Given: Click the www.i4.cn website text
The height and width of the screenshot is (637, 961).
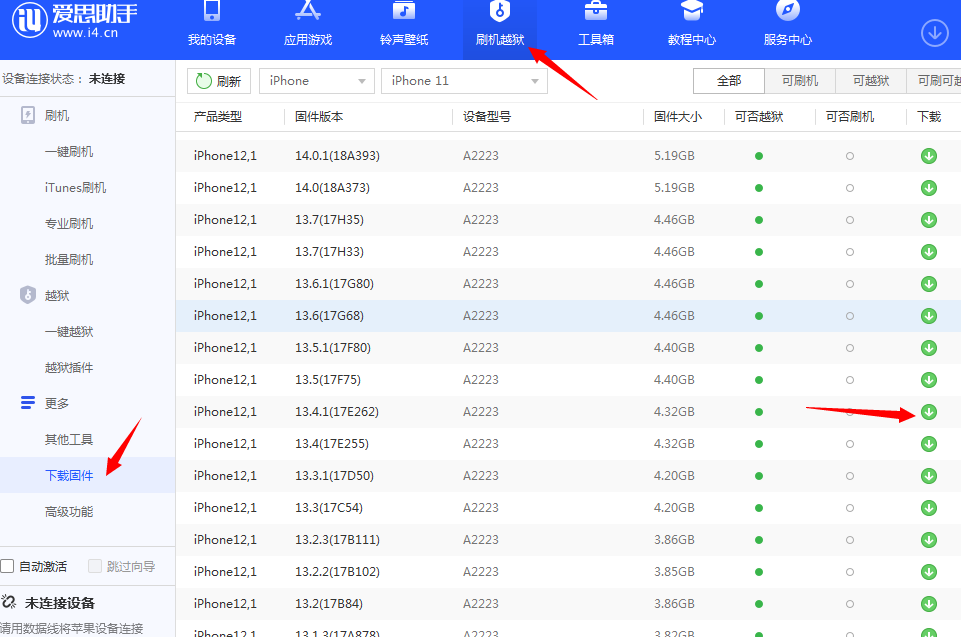Looking at the screenshot, I should pyautogui.click(x=85, y=33).
